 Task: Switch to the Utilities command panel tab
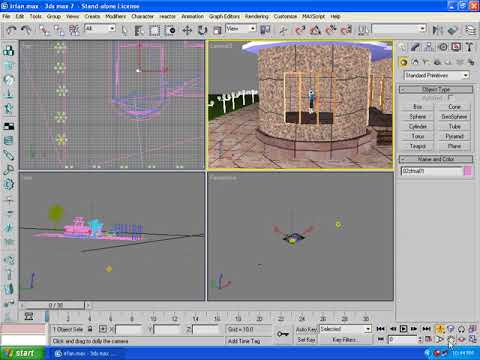pos(469,47)
